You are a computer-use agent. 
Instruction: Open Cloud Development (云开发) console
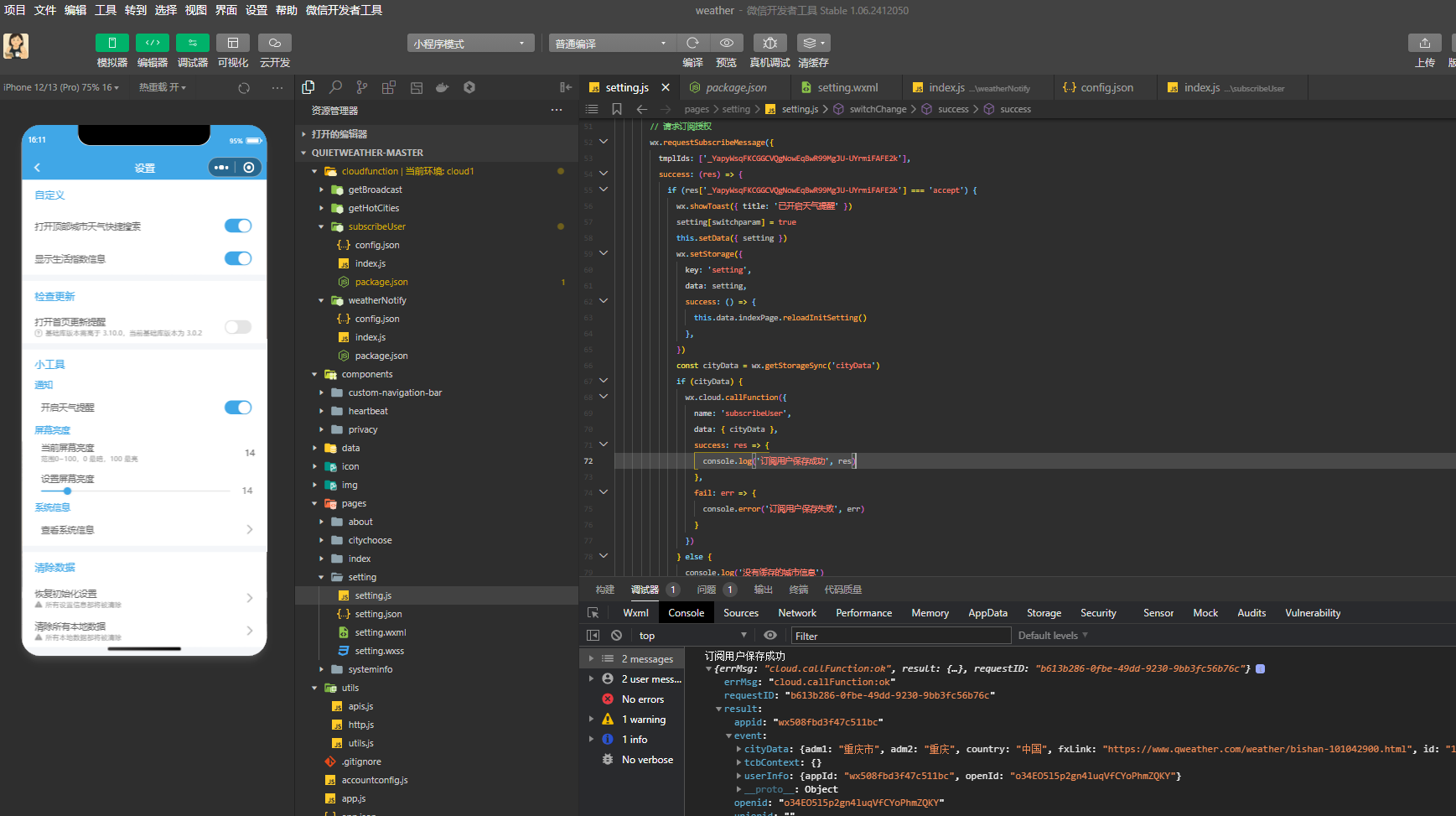274,43
